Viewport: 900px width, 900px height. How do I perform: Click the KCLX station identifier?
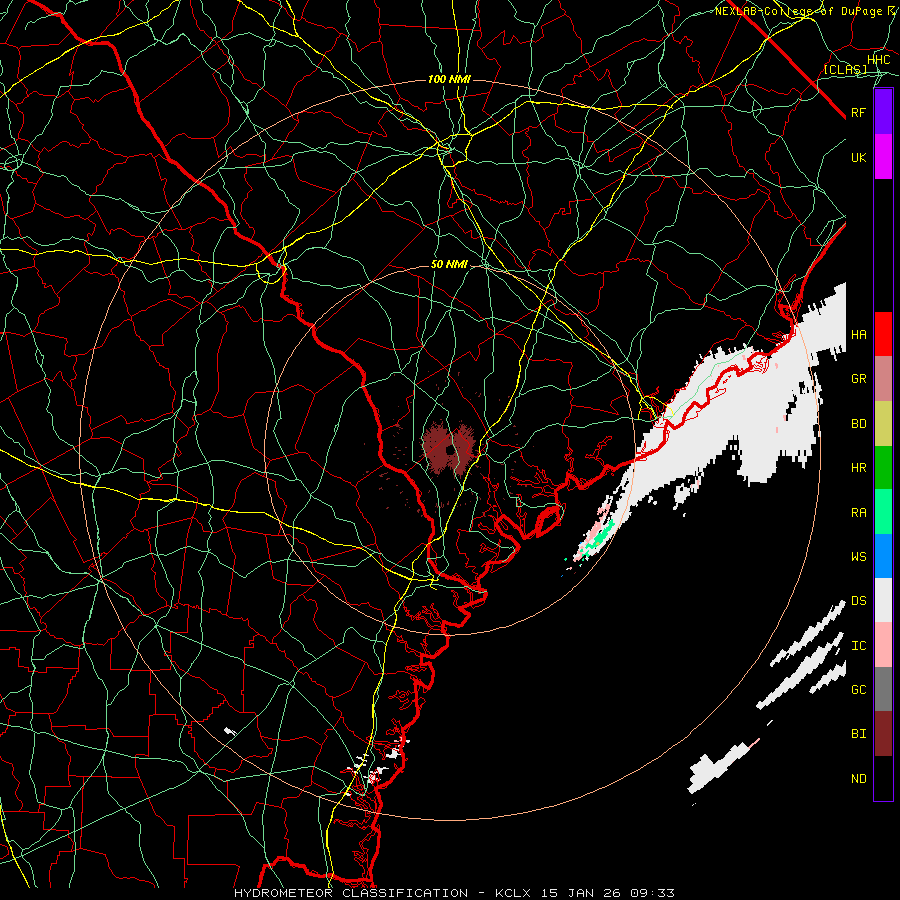513,893
